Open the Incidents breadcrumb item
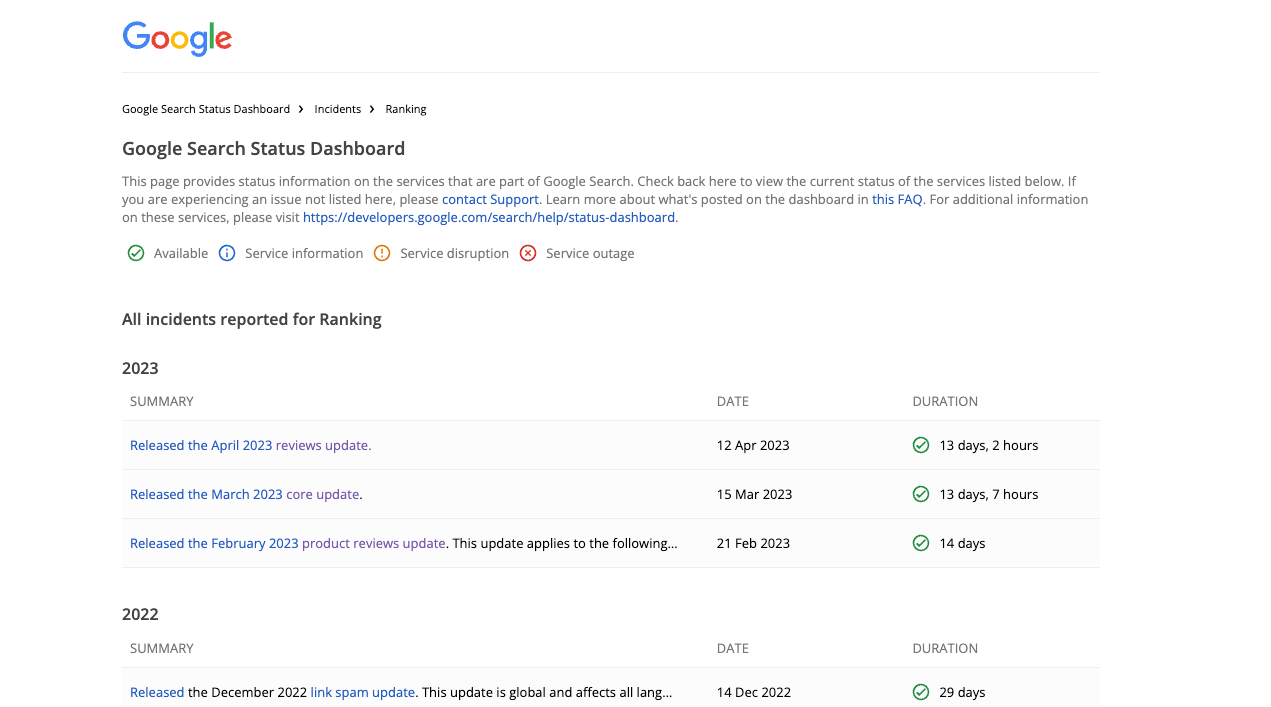The width and height of the screenshot is (1271, 707). 337,109
